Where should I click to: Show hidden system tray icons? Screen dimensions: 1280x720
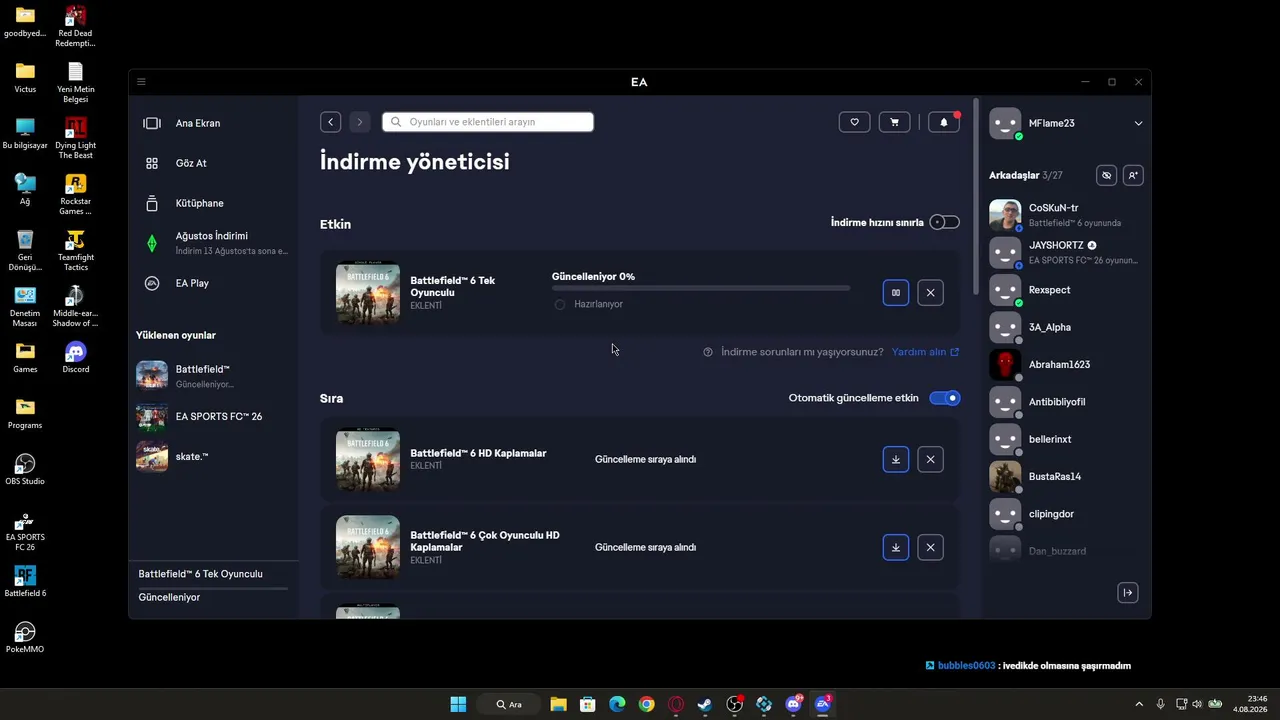pyautogui.click(x=1138, y=704)
